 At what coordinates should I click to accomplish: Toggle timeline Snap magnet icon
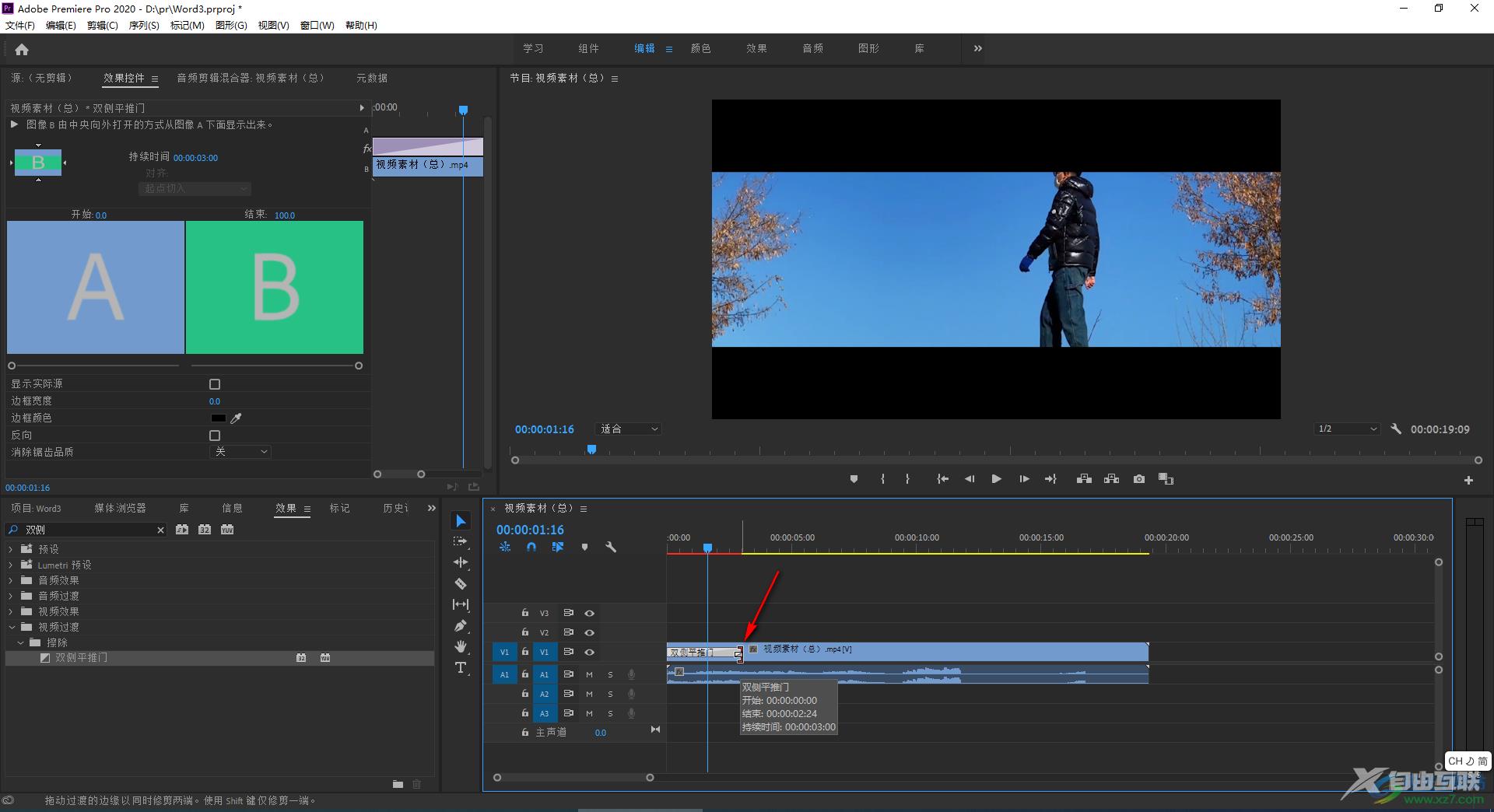pyautogui.click(x=531, y=547)
